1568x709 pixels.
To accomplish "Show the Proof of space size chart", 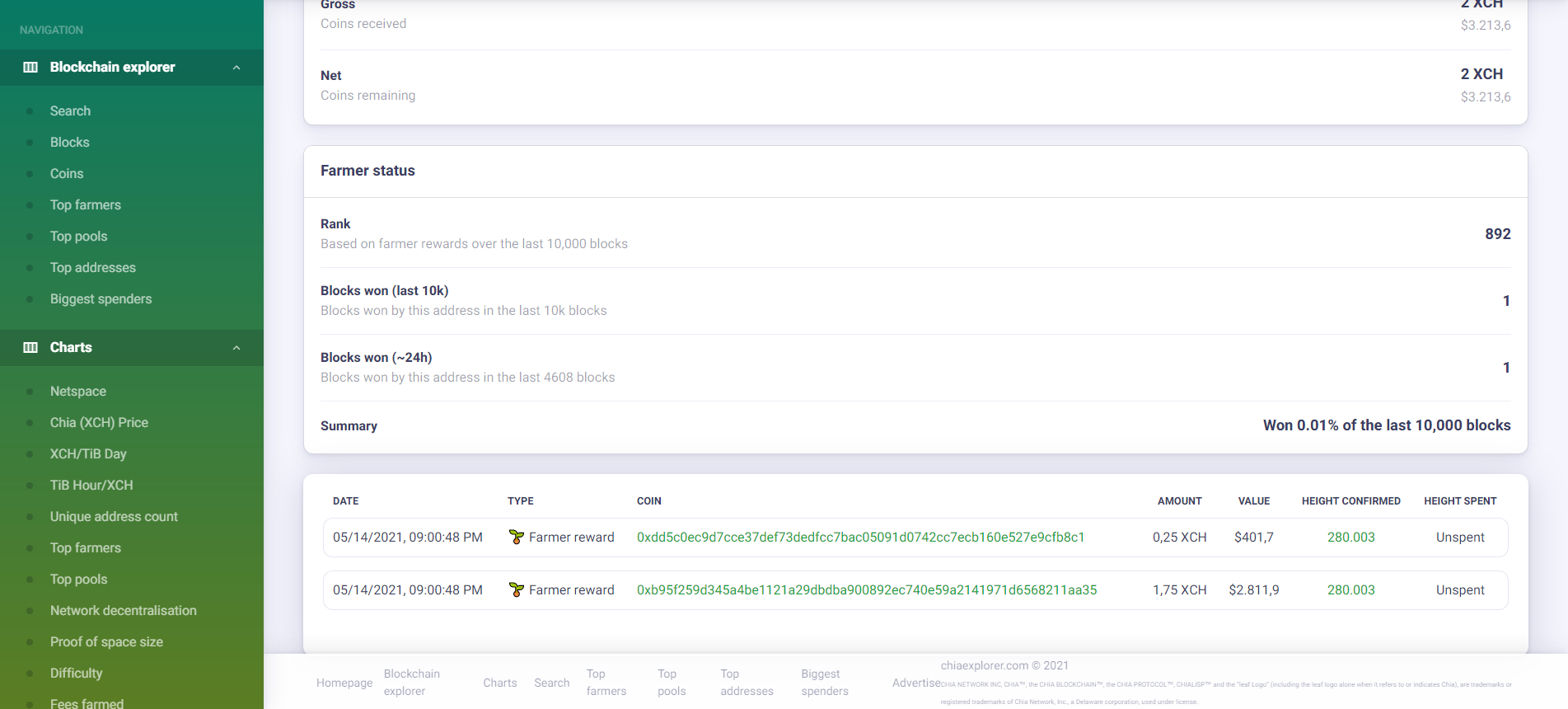I will (106, 641).
